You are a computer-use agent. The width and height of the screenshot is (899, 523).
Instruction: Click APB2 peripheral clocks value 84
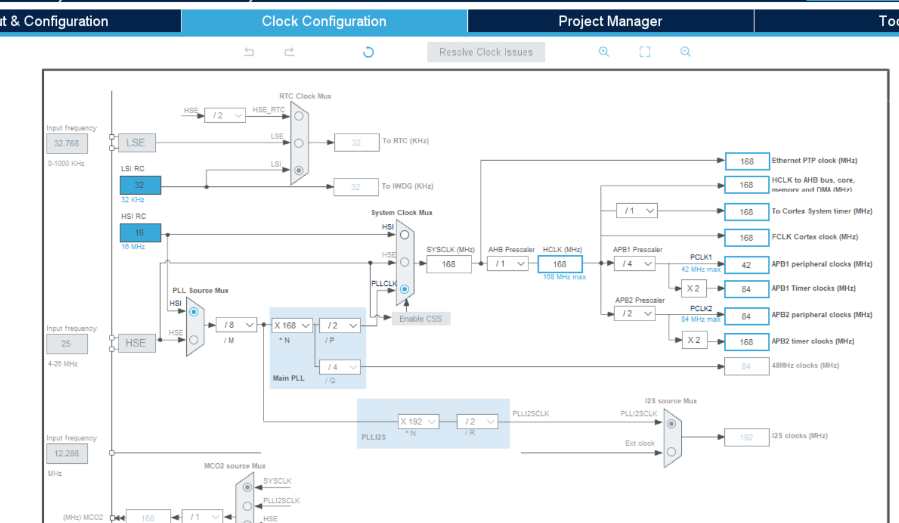[x=747, y=316]
